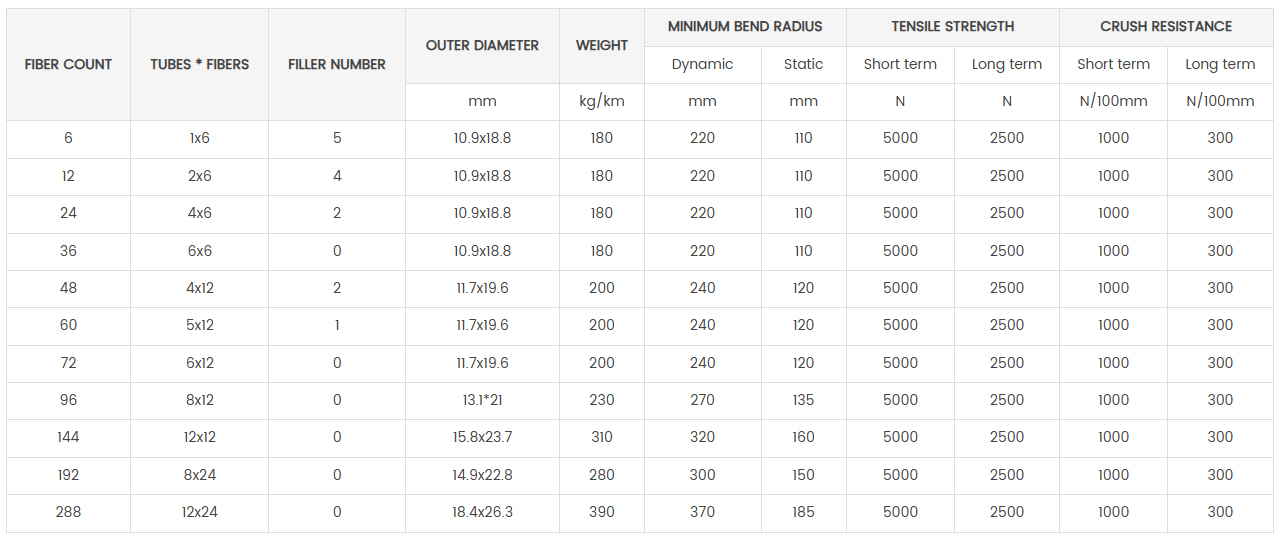The width and height of the screenshot is (1282, 539).
Task: Click the weight value 390
Action: [602, 513]
